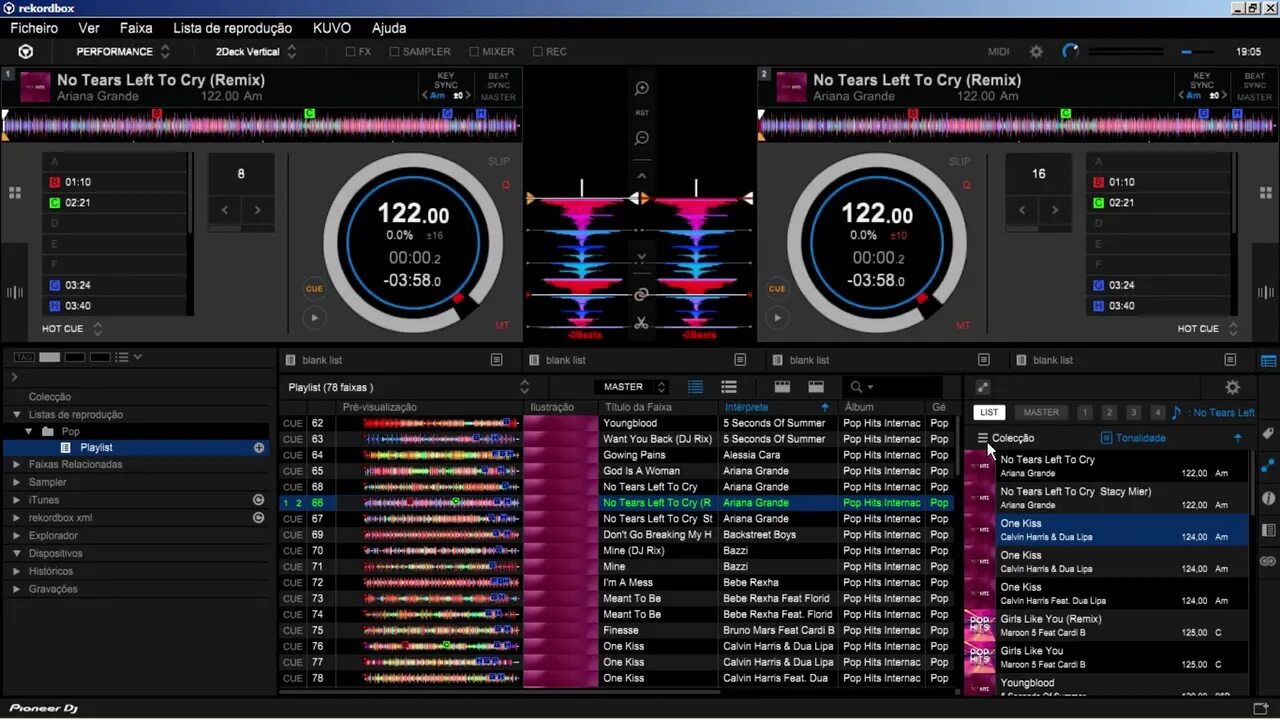This screenshot has height=720, width=1280.
Task: Click the cloud sync spinner icon
Action: click(1070, 51)
